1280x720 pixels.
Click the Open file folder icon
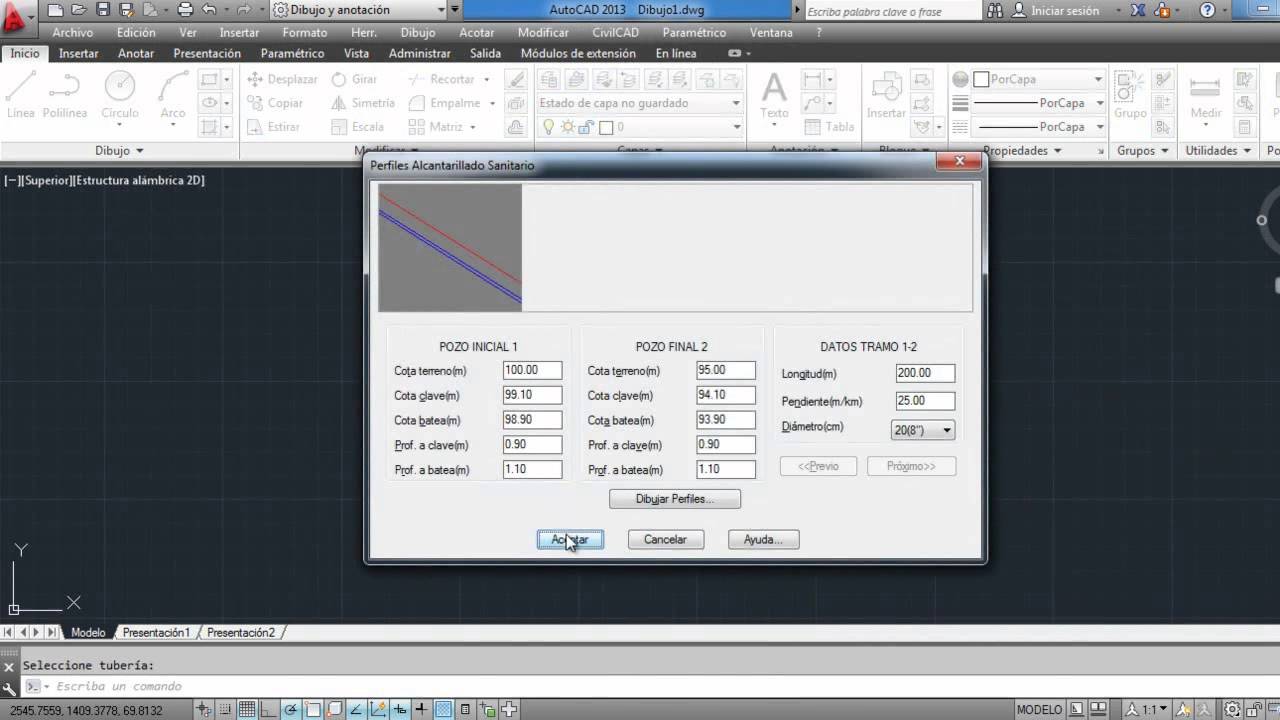coord(80,10)
